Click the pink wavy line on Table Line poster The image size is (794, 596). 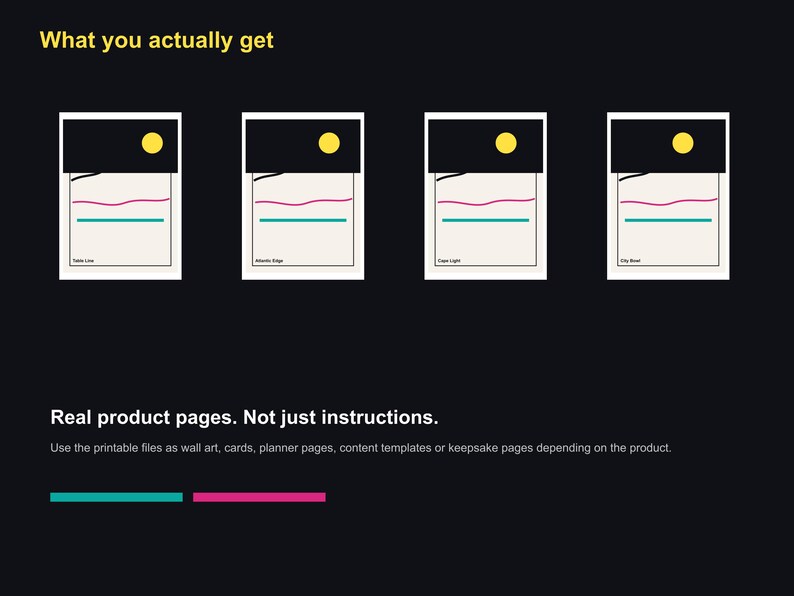pyautogui.click(x=121, y=202)
